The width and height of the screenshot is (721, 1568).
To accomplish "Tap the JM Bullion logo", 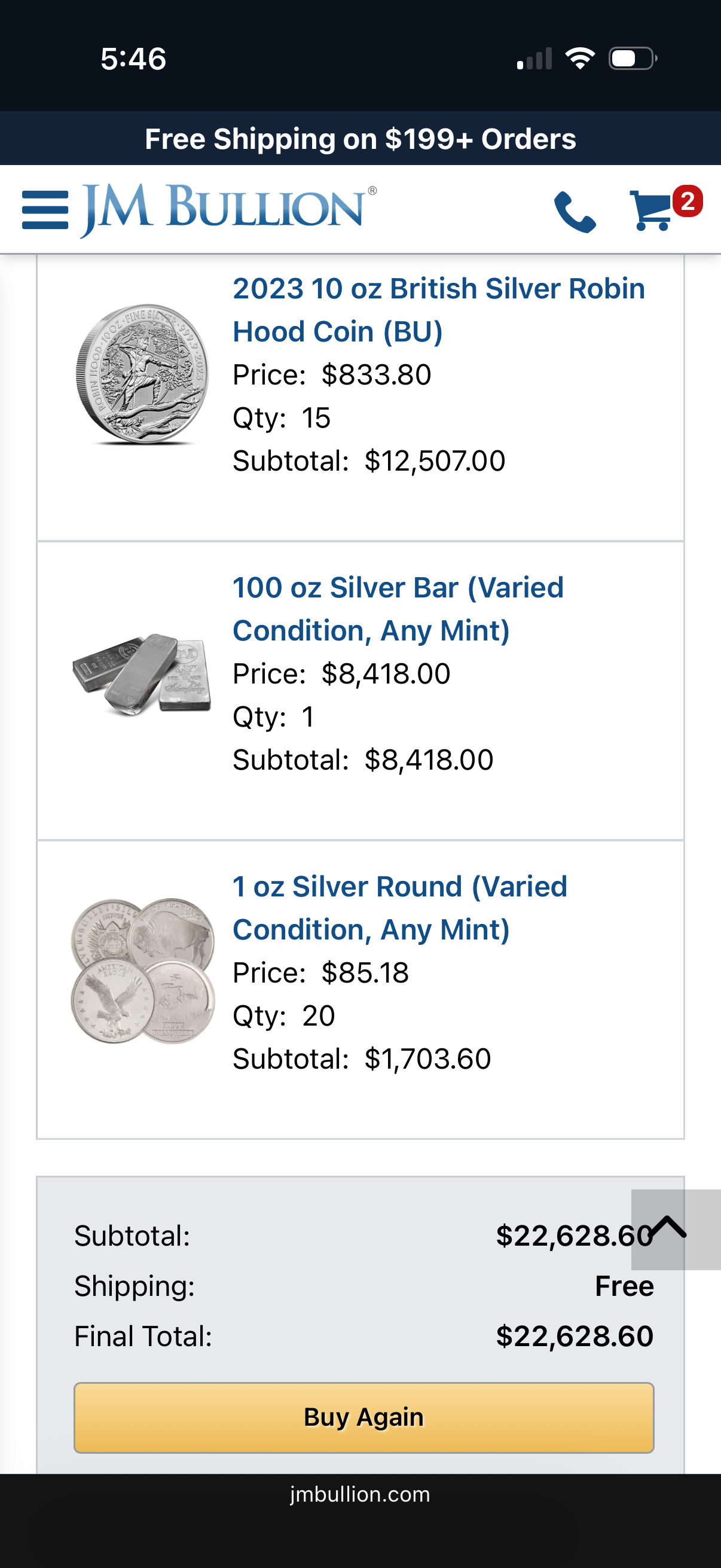I will pyautogui.click(x=228, y=209).
